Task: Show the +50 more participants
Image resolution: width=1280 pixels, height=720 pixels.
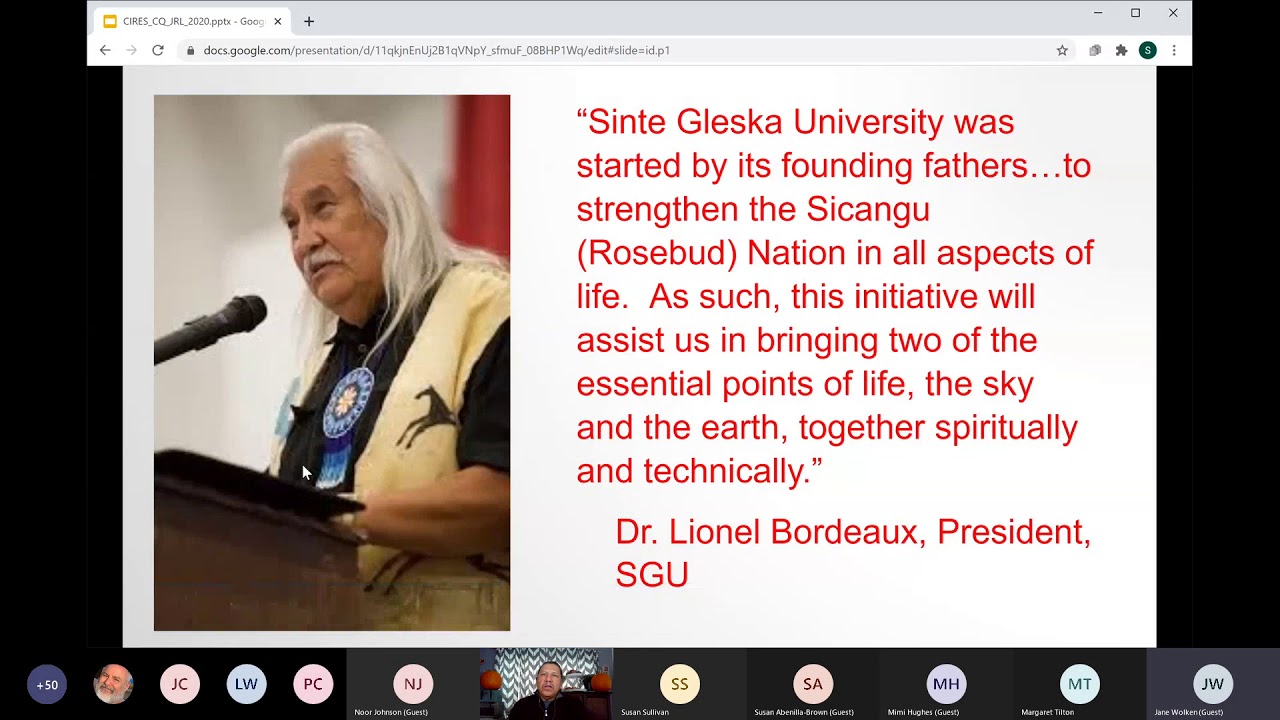Action: [x=47, y=685]
